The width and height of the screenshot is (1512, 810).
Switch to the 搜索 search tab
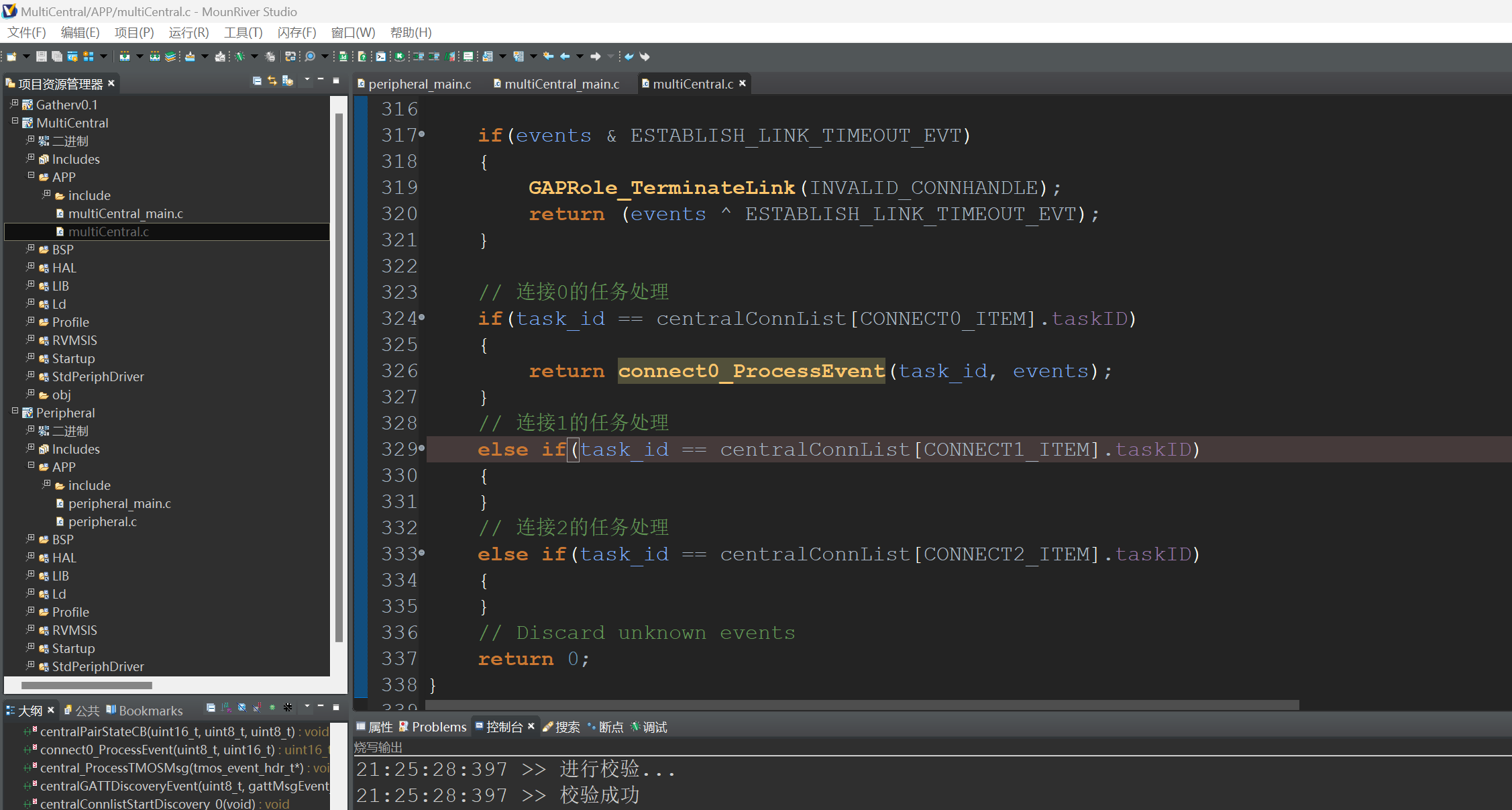coord(561,727)
